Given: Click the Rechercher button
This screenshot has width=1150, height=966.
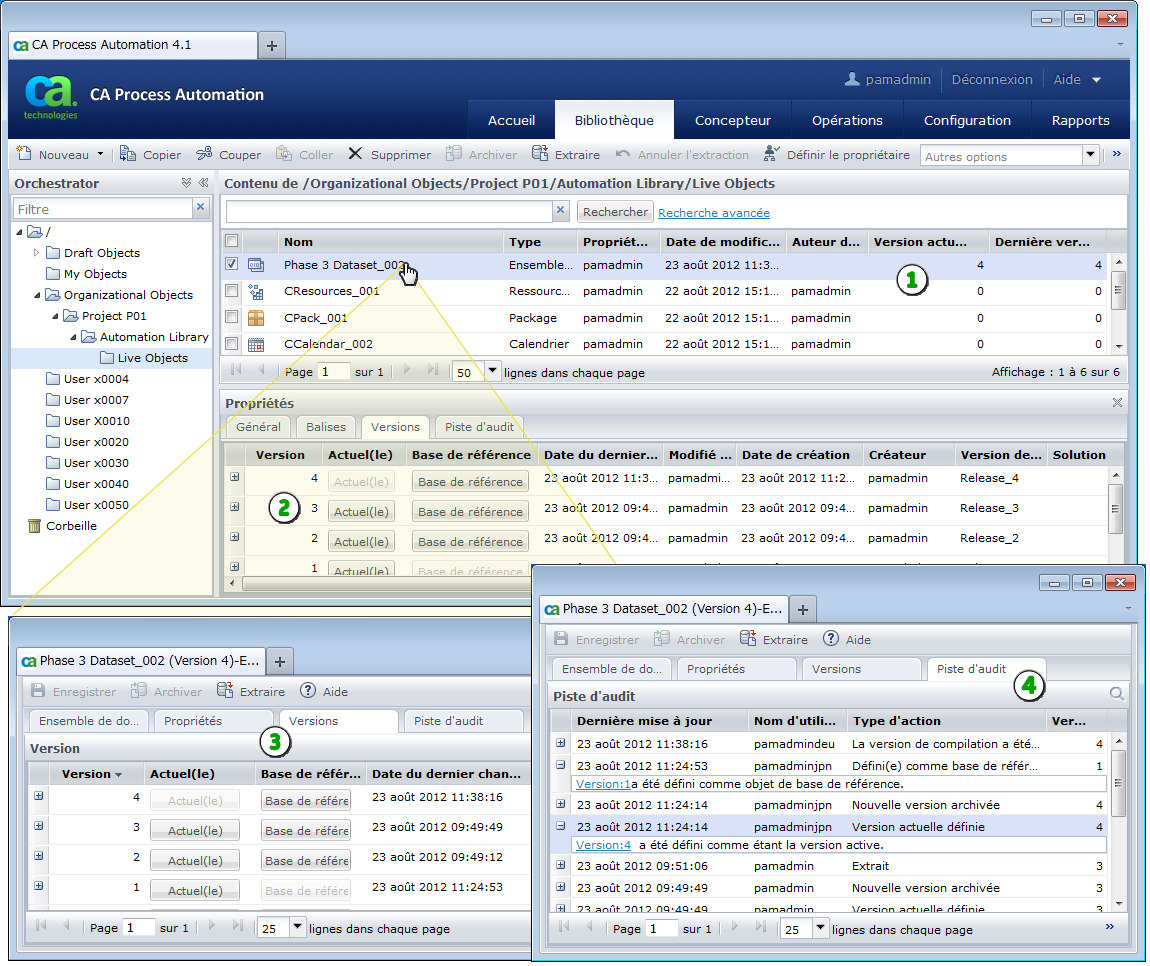Looking at the screenshot, I should [x=617, y=212].
